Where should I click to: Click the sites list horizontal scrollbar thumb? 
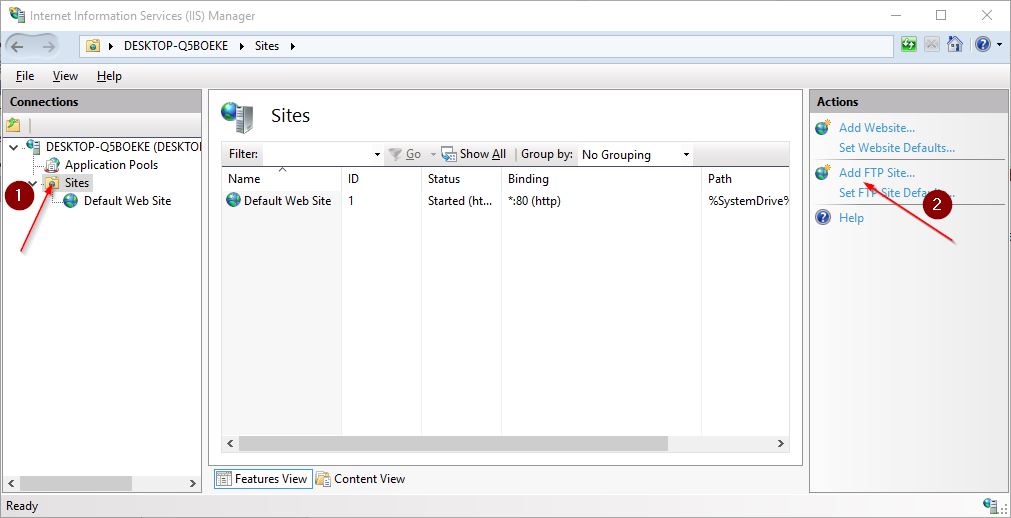click(x=453, y=444)
